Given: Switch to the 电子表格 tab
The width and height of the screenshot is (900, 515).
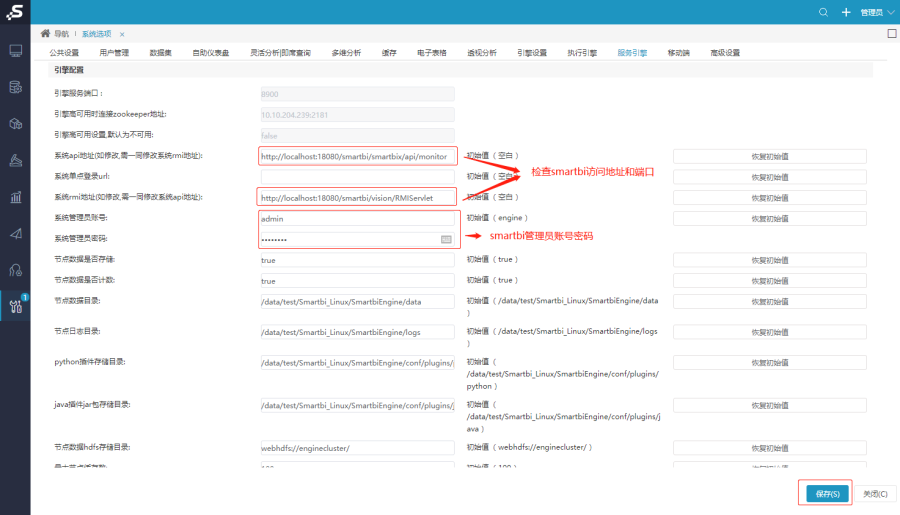Looking at the screenshot, I should pyautogui.click(x=432, y=53).
